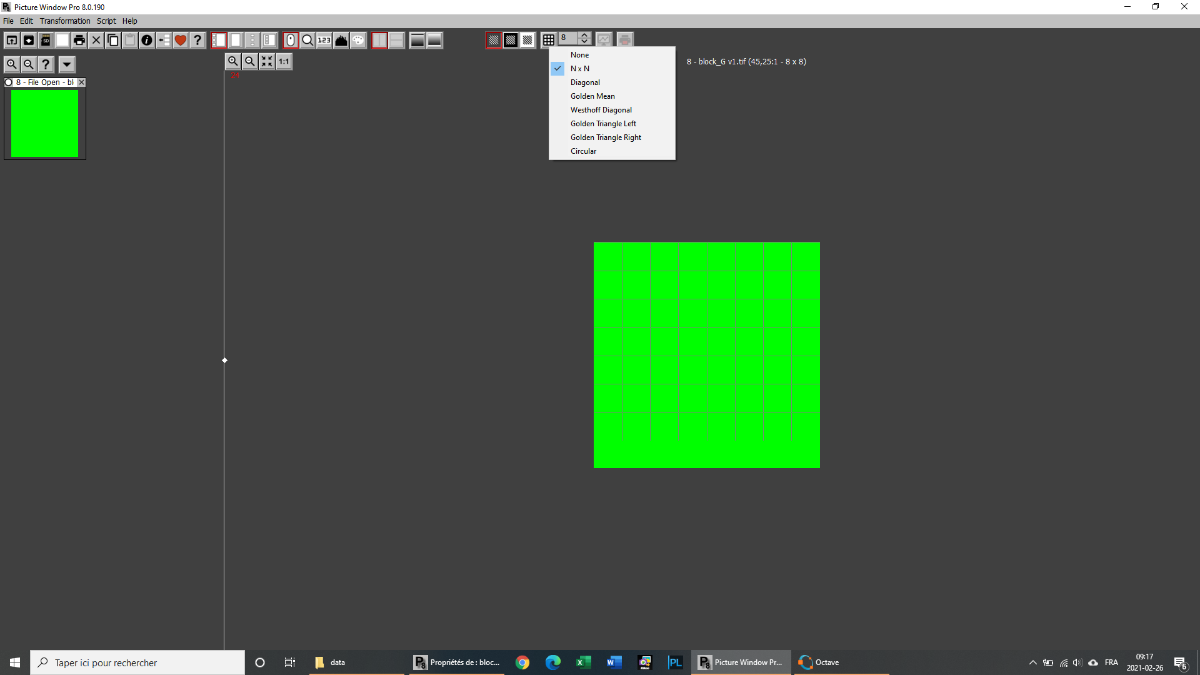The image size is (1200, 675).
Task: Click the 1:1 zoom button
Action: click(x=284, y=61)
